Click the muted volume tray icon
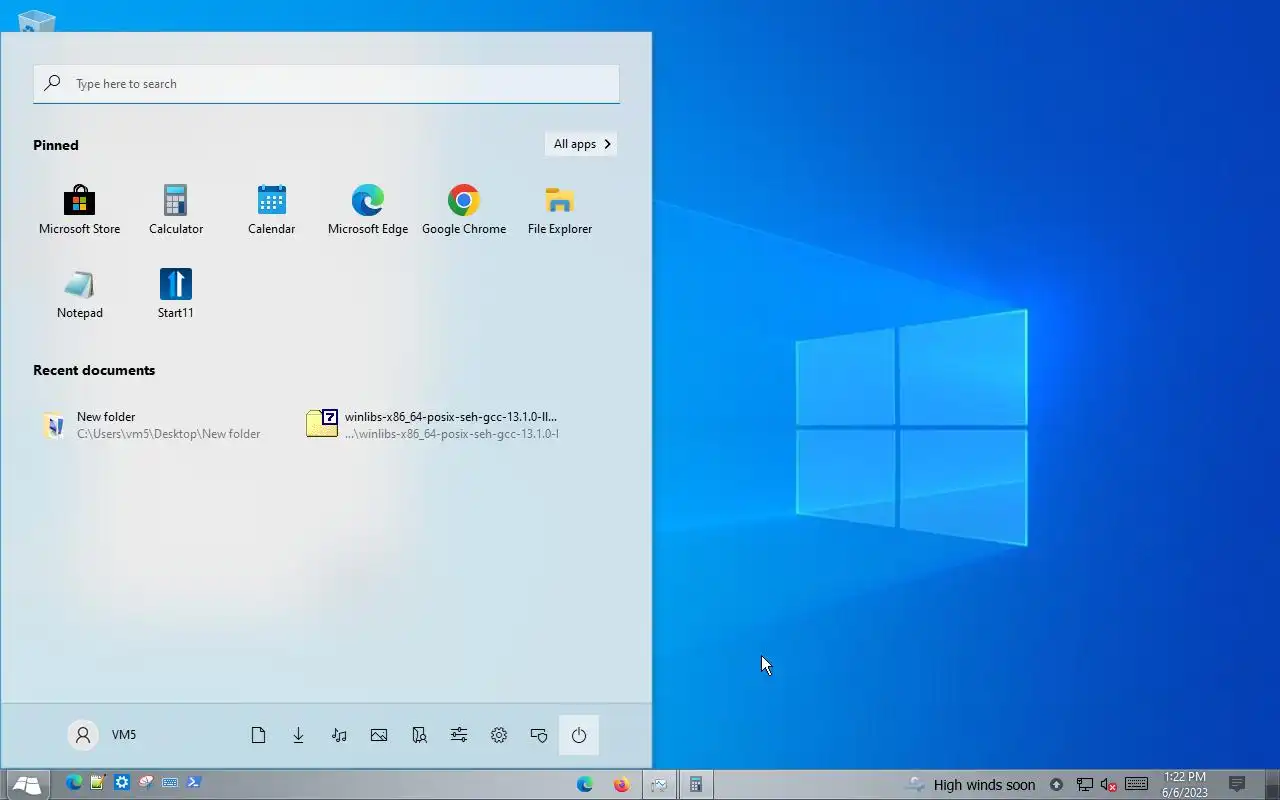 [x=1108, y=785]
